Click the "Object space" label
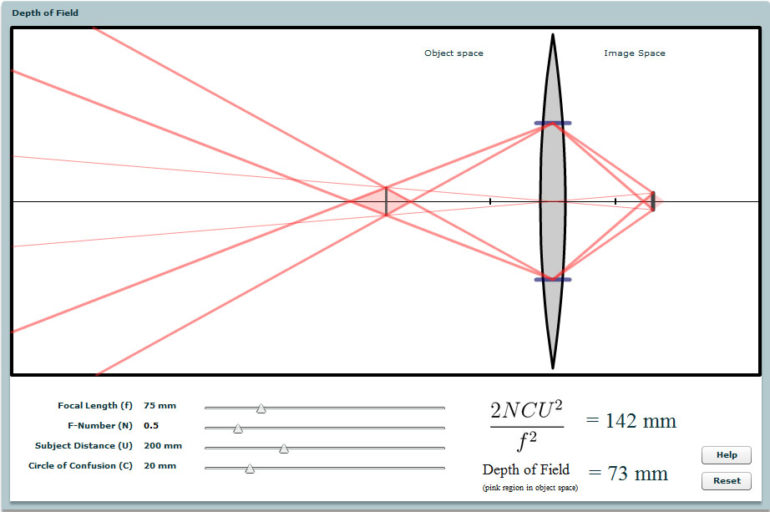 tap(453, 53)
